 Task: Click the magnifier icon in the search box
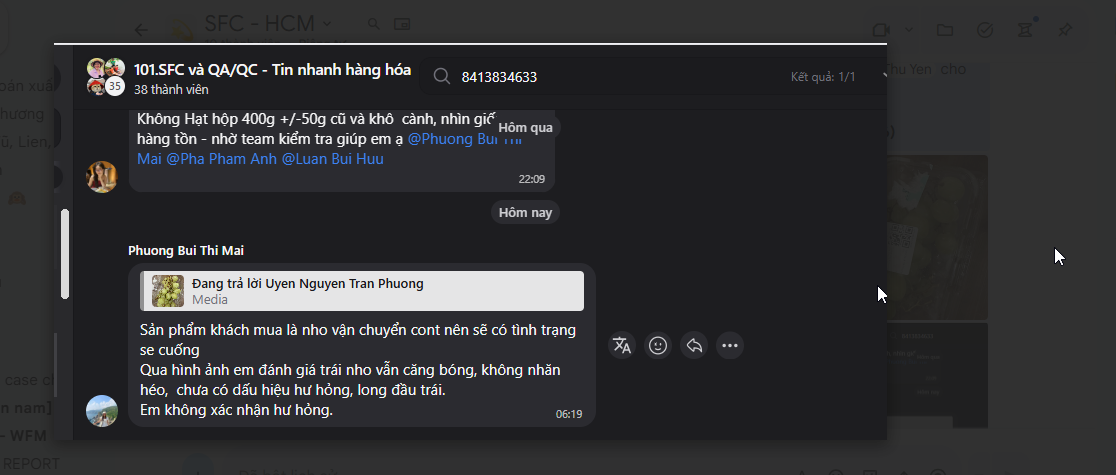442,77
